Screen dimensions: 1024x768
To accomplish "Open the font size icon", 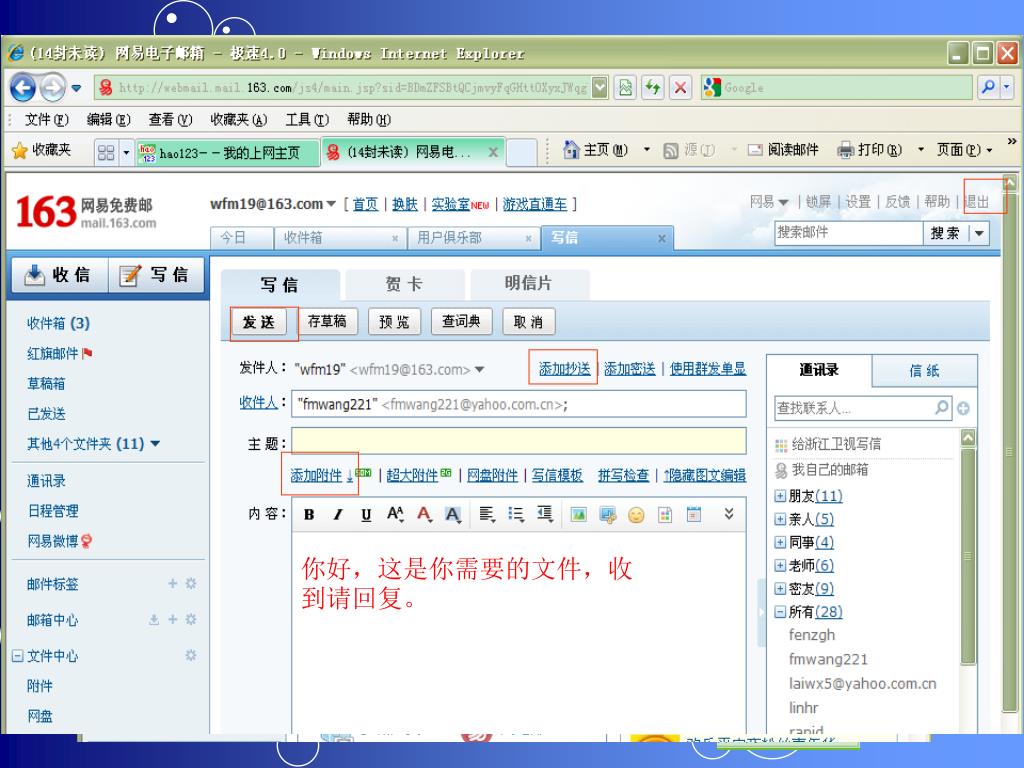I will pos(395,514).
